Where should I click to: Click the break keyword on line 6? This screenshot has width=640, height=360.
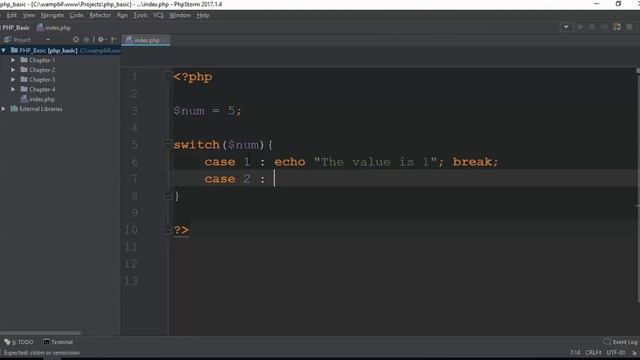coord(472,162)
